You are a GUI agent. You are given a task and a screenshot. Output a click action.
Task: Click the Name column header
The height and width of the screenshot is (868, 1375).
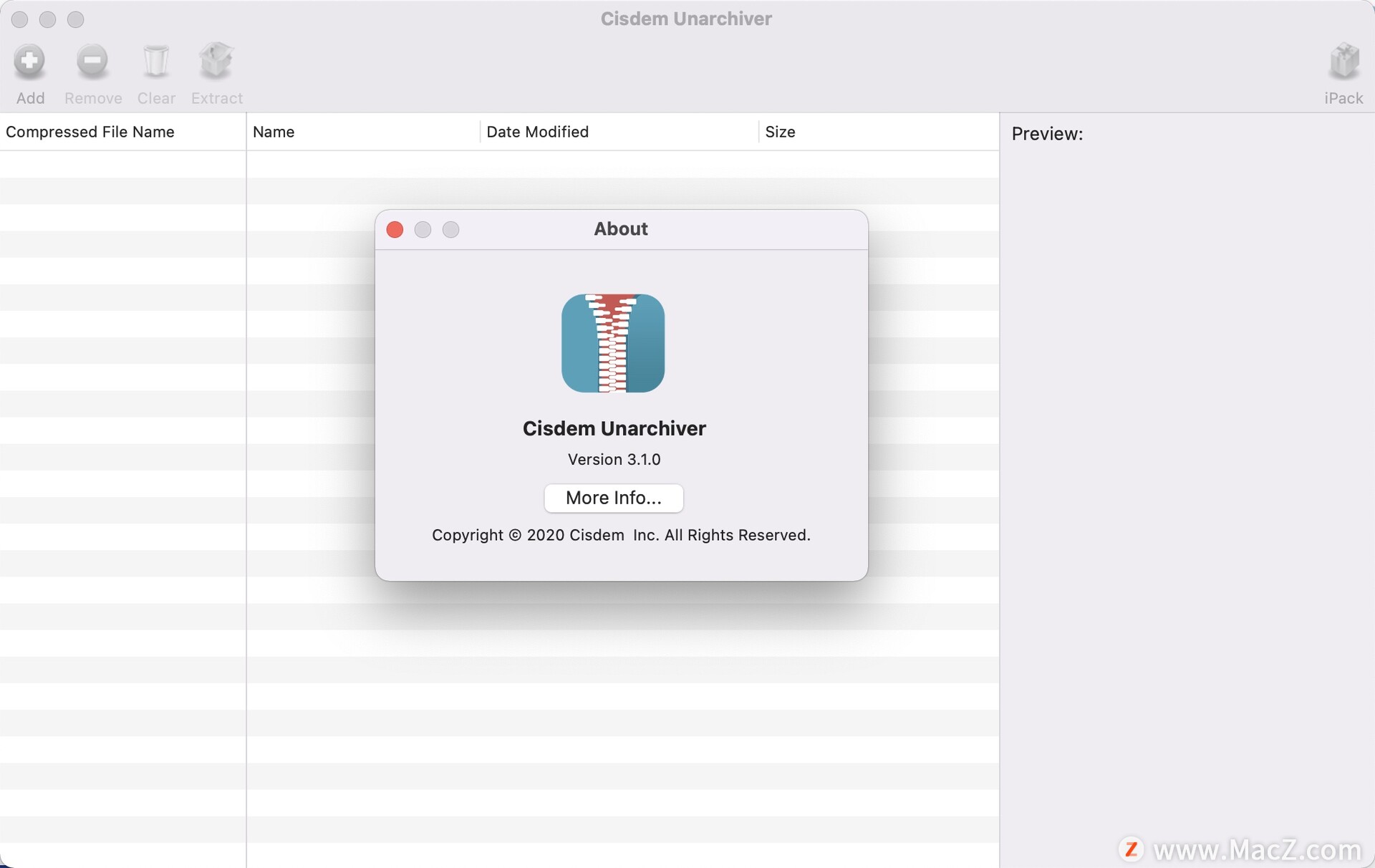[x=273, y=131]
